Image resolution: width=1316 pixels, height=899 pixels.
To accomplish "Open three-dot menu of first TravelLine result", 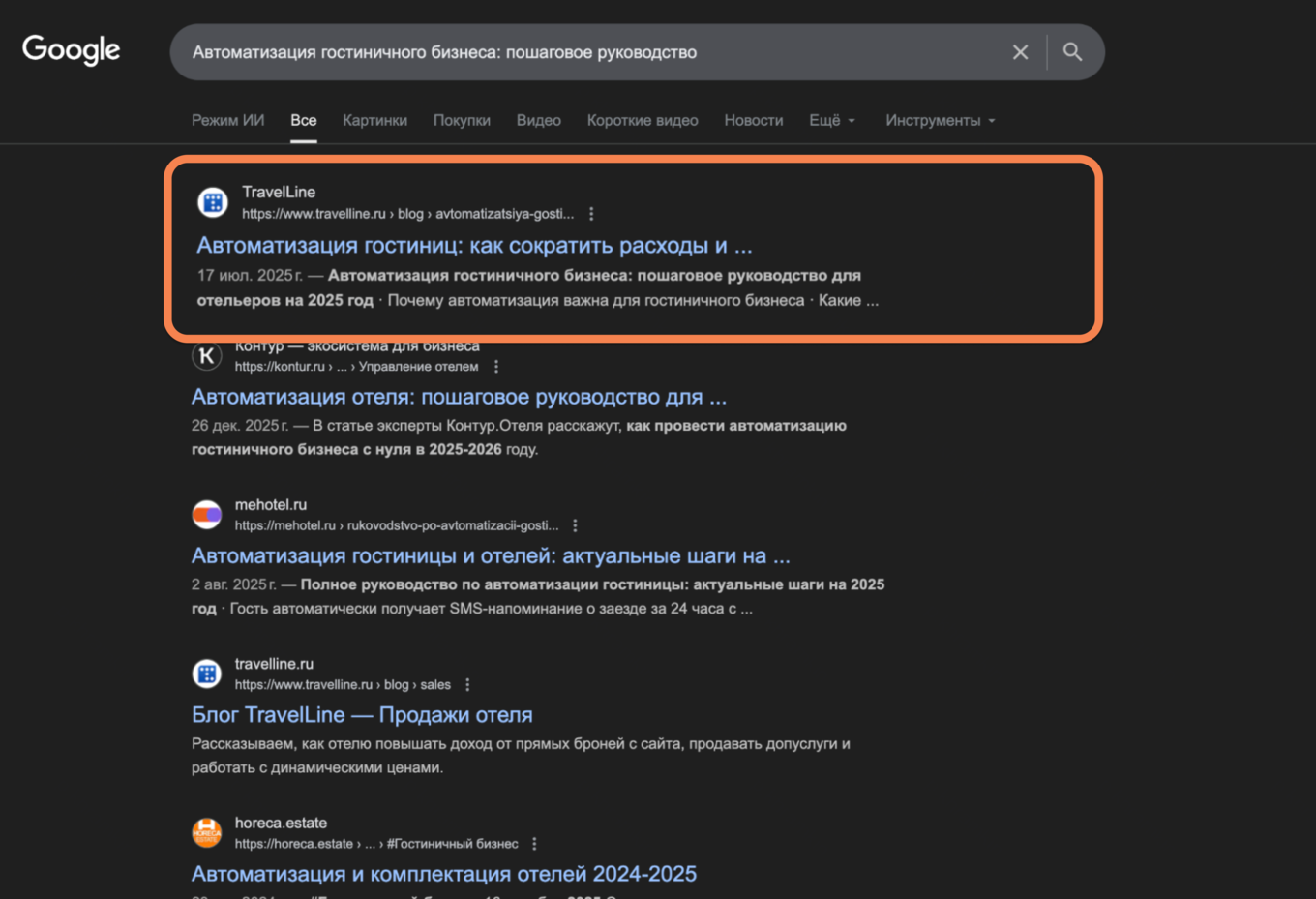I will [x=591, y=214].
